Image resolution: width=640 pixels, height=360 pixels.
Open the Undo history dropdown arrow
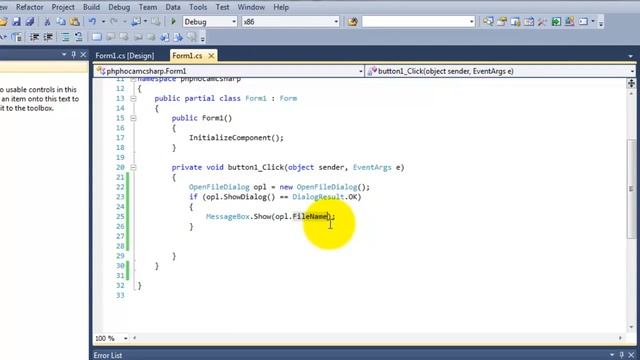click(103, 22)
